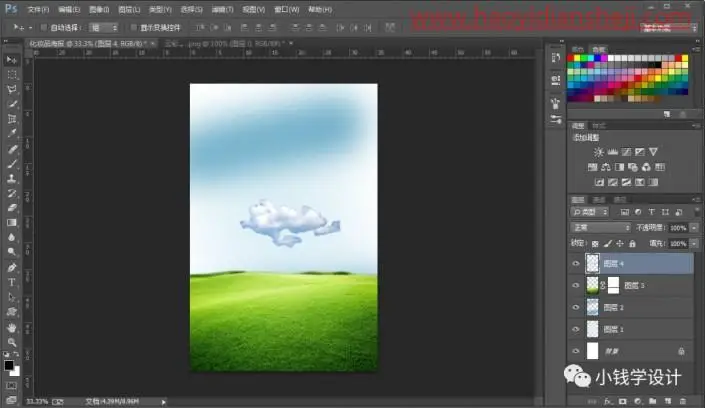Select the Zoom tool in the toolbox

click(x=12, y=342)
